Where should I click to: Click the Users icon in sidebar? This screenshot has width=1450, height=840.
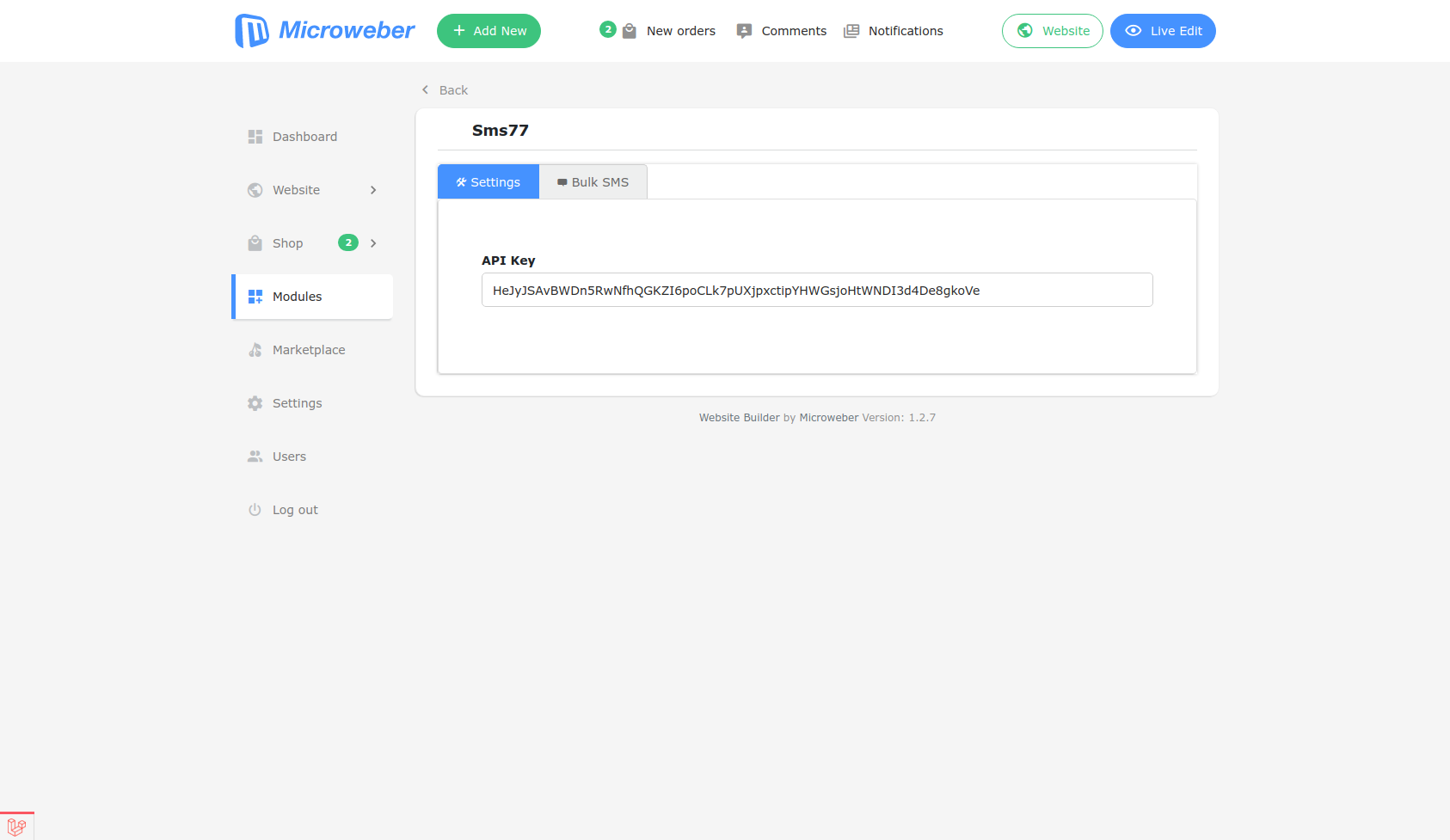[255, 457]
